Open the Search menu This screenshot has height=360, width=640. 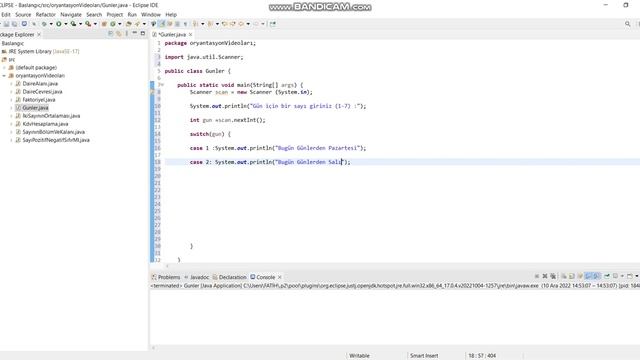(94, 14)
